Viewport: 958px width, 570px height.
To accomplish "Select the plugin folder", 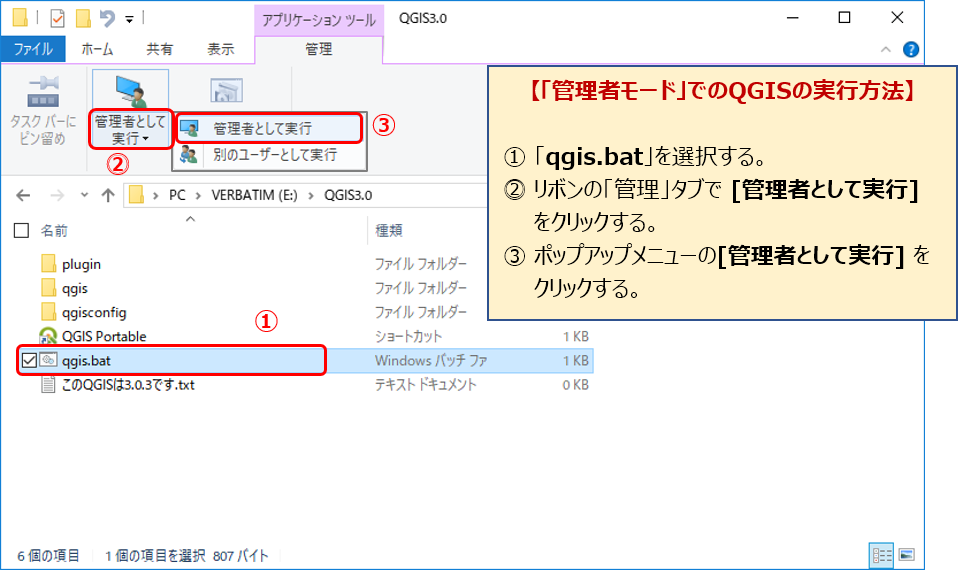I will coord(81,265).
